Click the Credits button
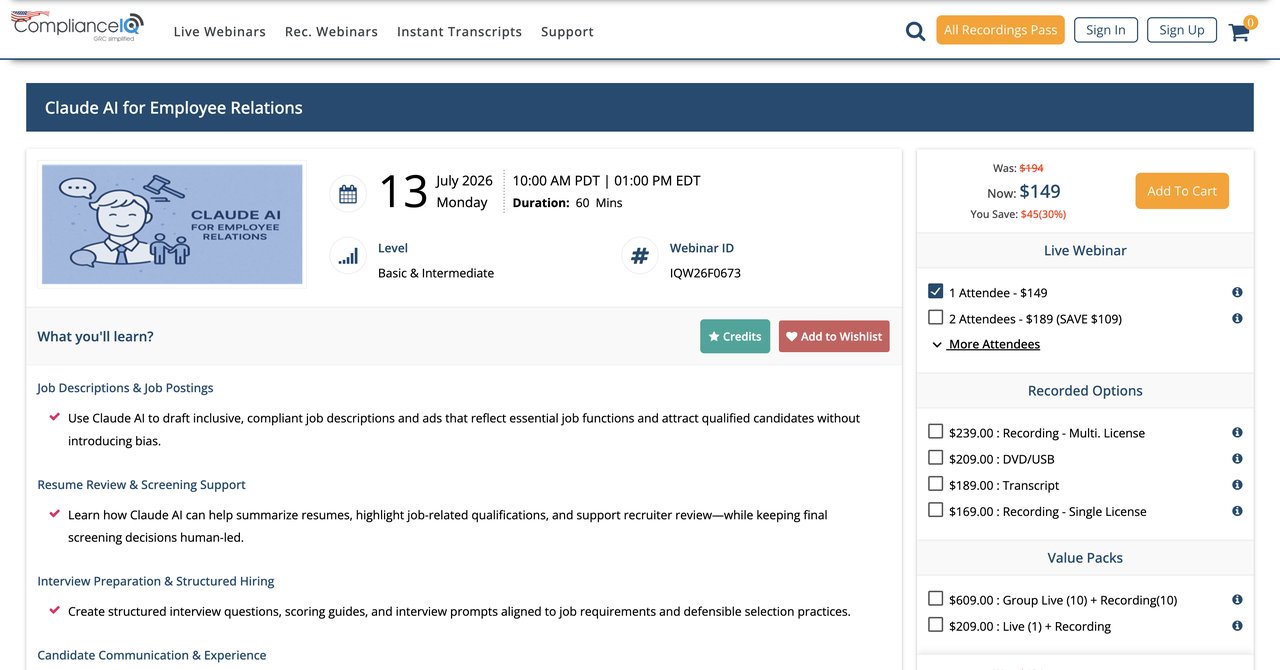The width and height of the screenshot is (1280, 670). coord(735,336)
